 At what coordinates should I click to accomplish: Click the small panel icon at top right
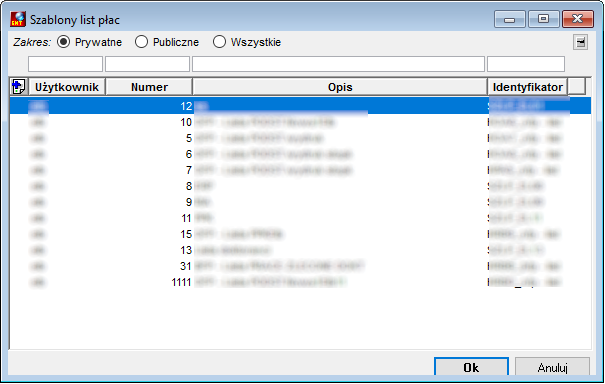(580, 42)
